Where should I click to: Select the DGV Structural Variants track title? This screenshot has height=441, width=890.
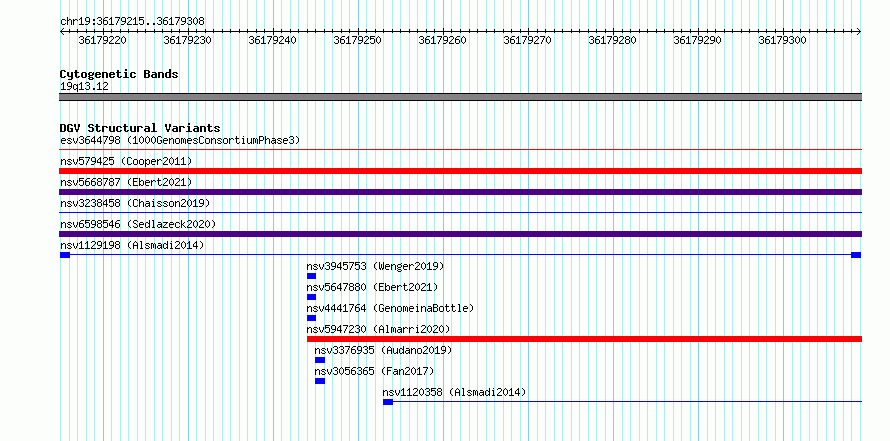[x=140, y=128]
